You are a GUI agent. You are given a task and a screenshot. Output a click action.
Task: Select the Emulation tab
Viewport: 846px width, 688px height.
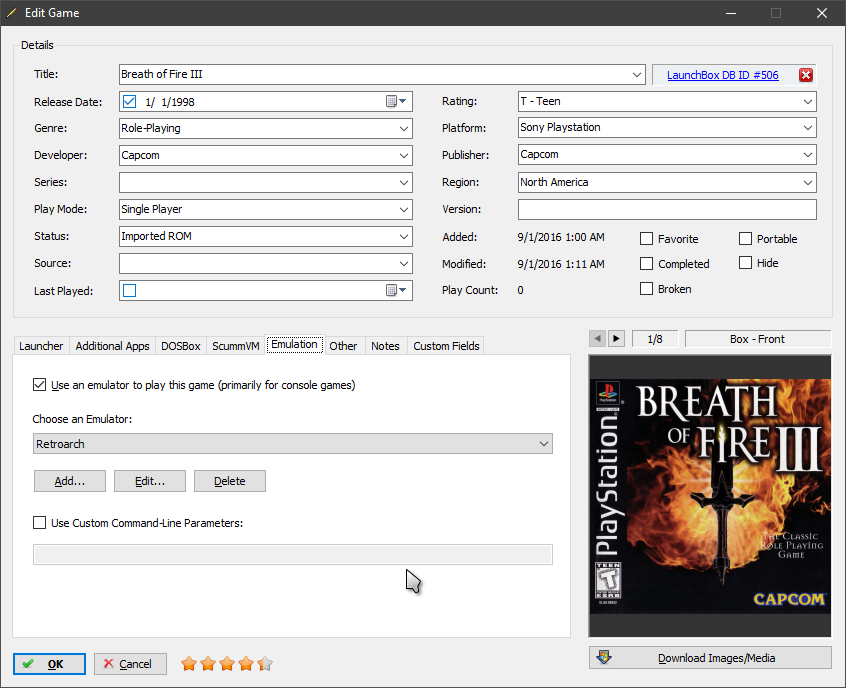(x=294, y=344)
